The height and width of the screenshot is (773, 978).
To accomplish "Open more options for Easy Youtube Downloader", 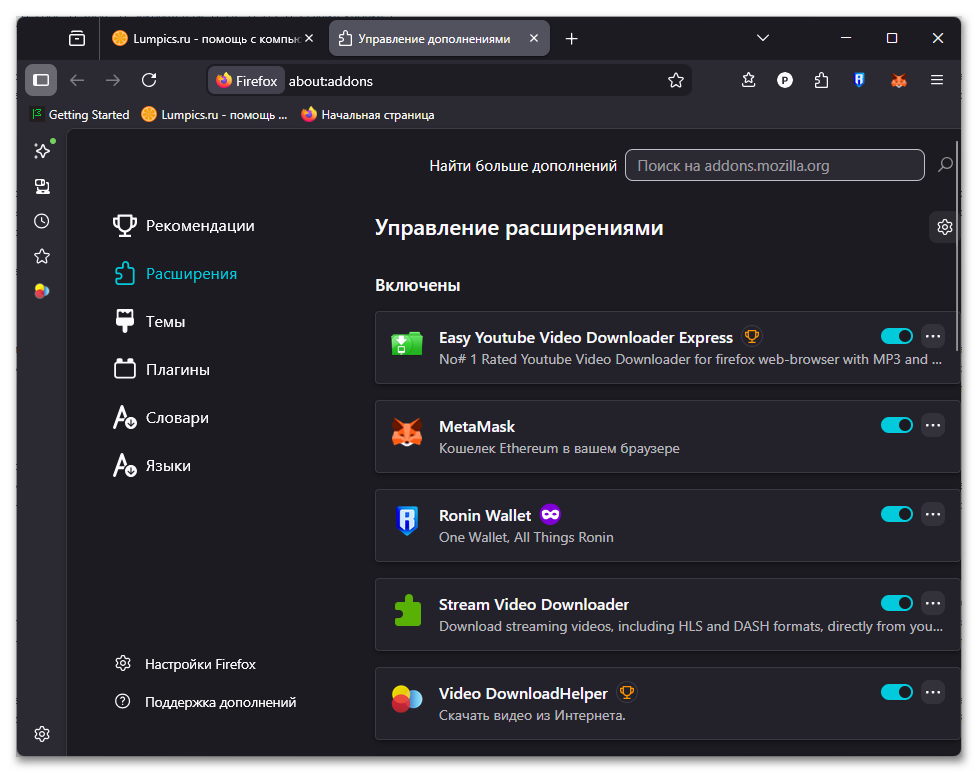I will pyautogui.click(x=933, y=337).
